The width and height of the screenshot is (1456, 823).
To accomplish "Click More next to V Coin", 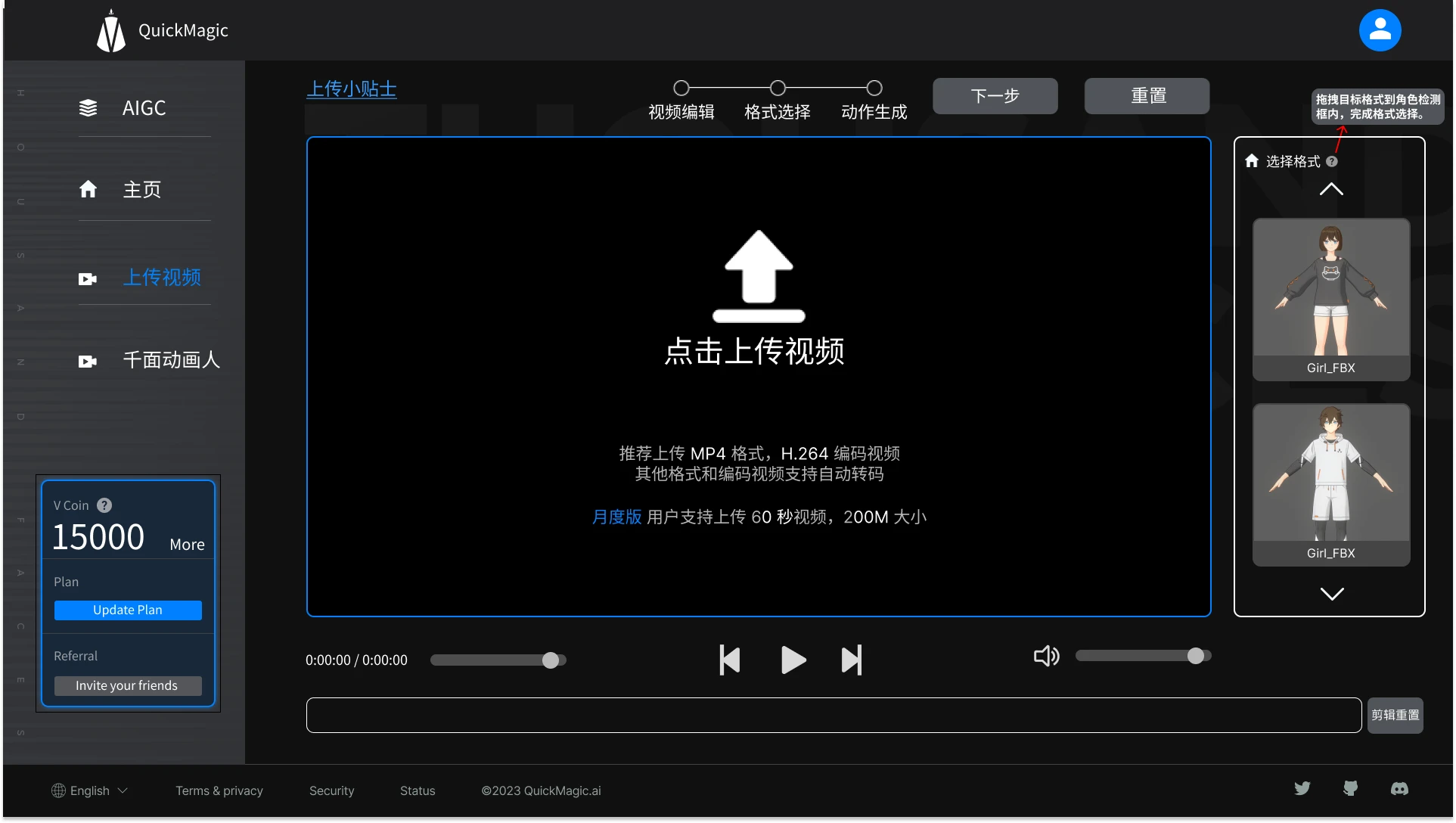I will point(187,545).
